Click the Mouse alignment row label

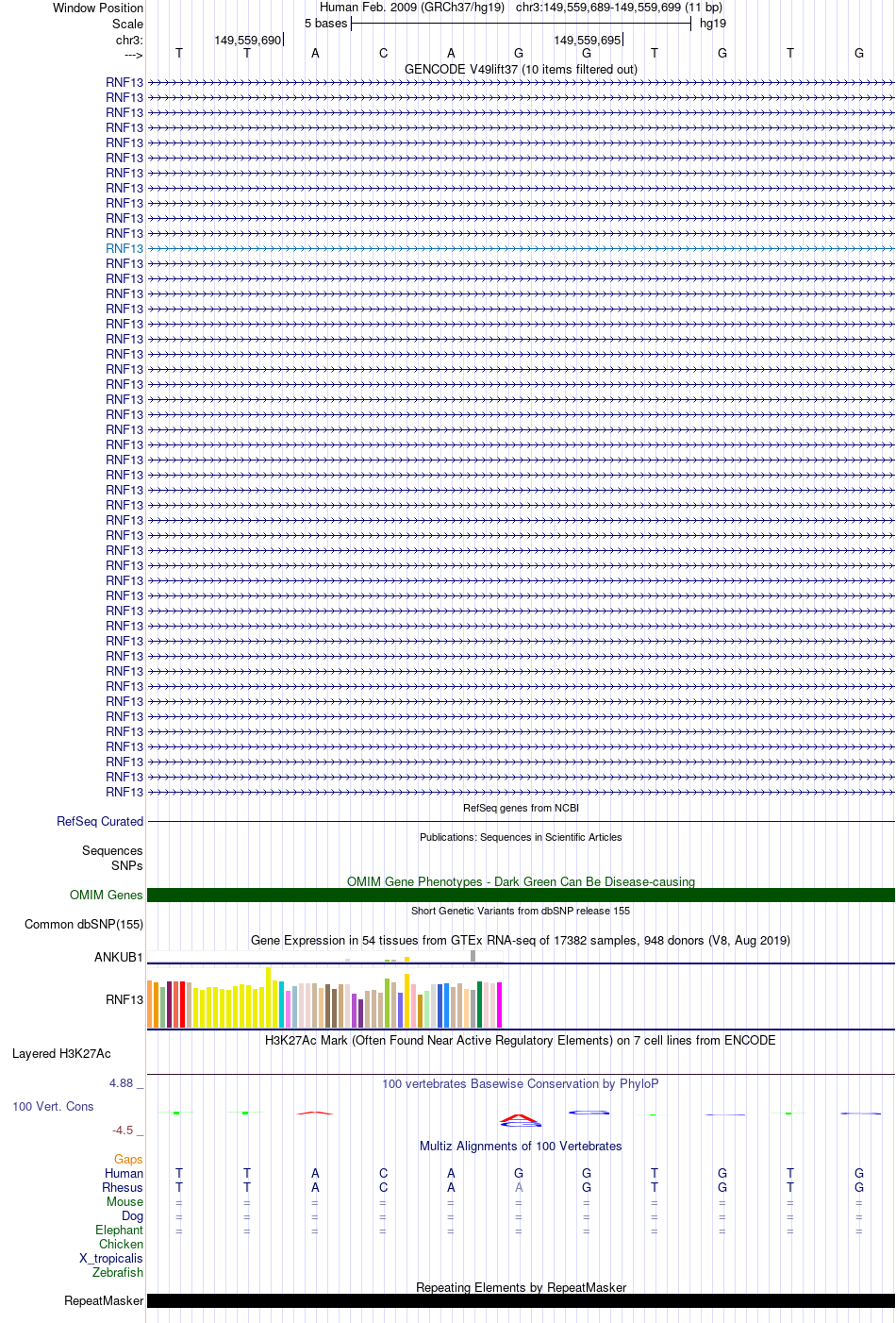click(124, 1201)
